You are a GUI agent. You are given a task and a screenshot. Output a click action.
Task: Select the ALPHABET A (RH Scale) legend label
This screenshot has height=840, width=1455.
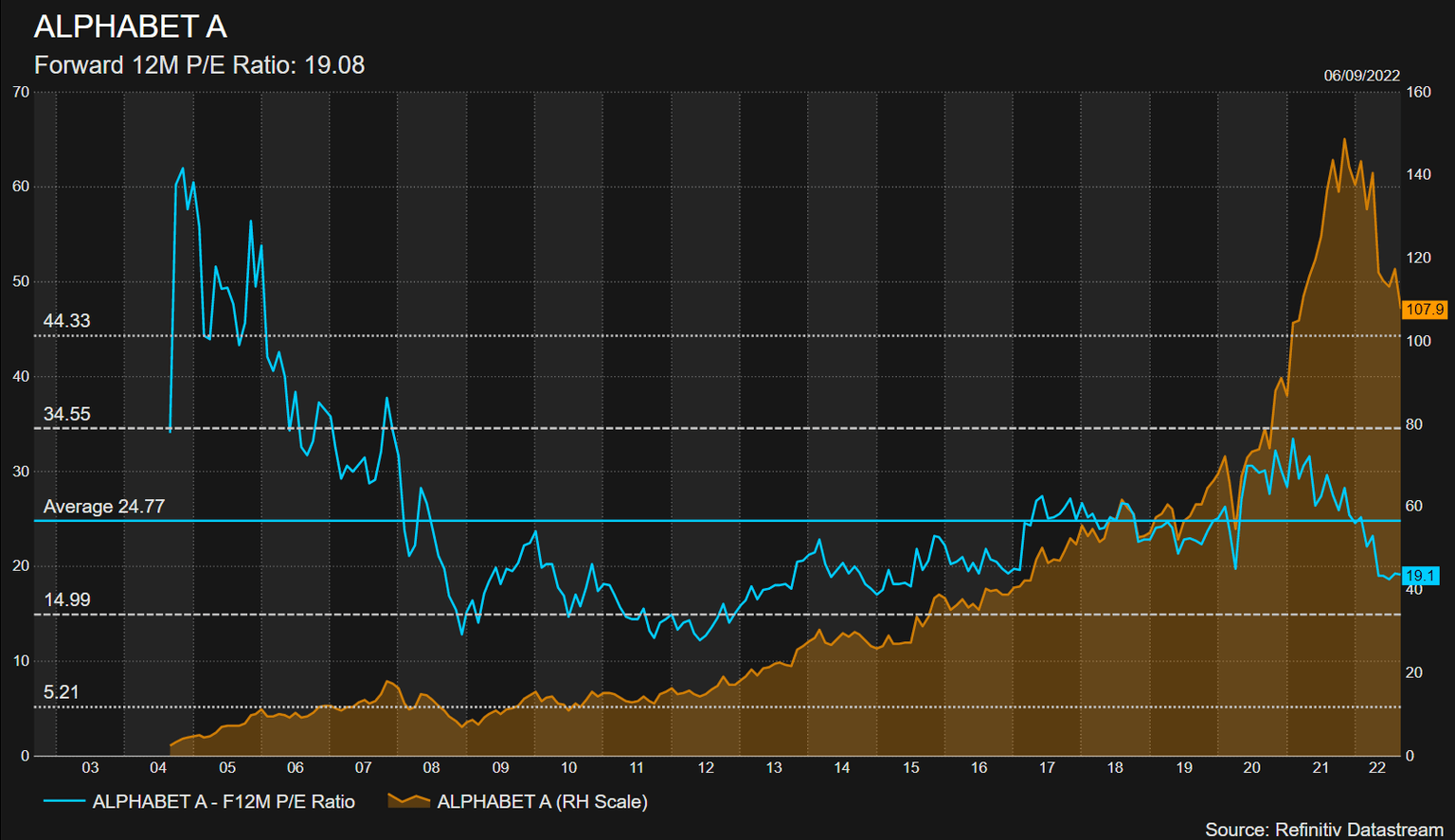click(542, 801)
